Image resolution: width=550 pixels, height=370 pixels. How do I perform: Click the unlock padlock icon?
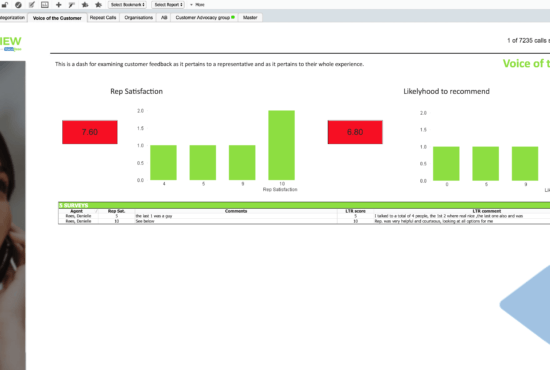pos(5,5)
